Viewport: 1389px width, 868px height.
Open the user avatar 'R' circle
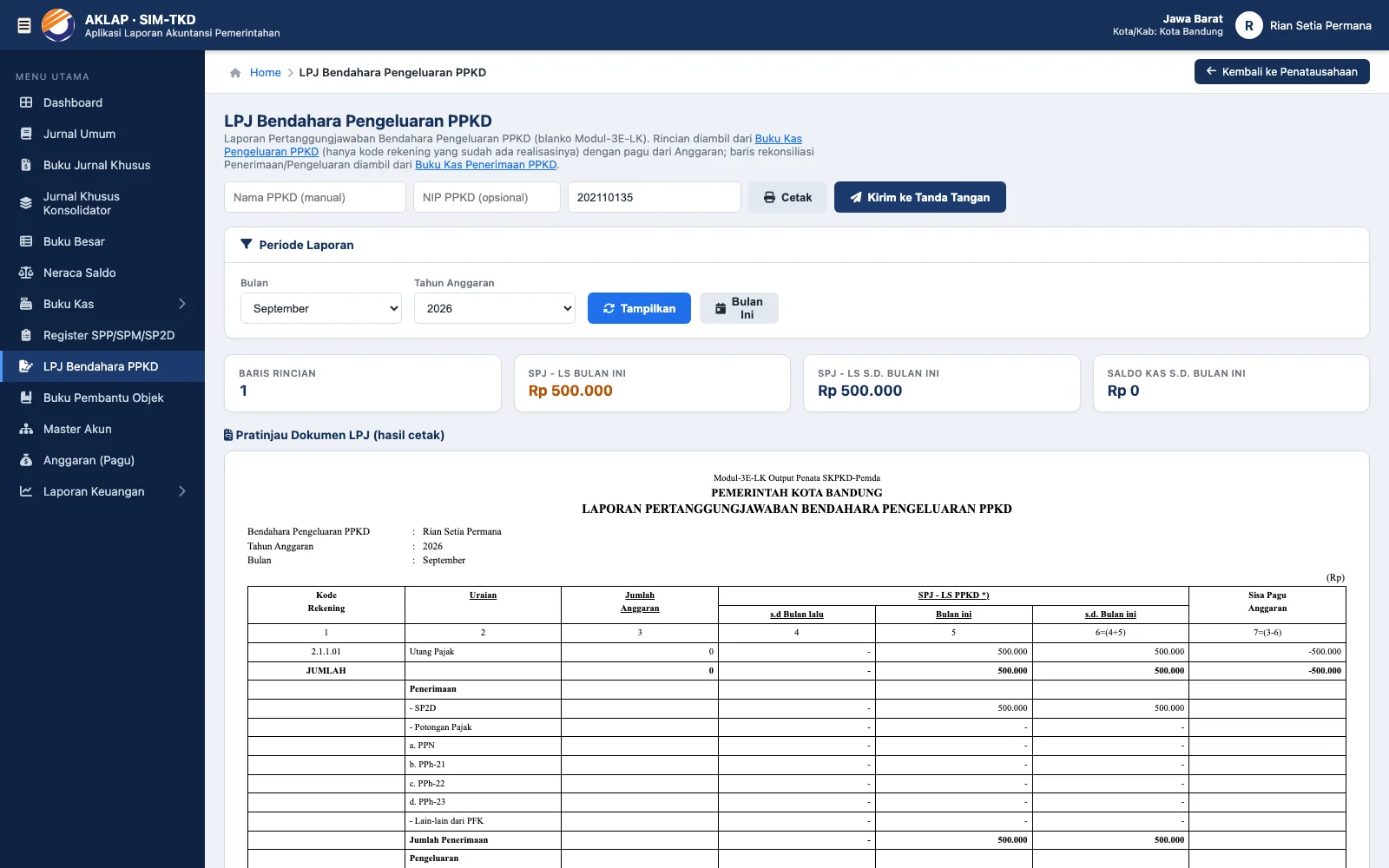[x=1248, y=26]
